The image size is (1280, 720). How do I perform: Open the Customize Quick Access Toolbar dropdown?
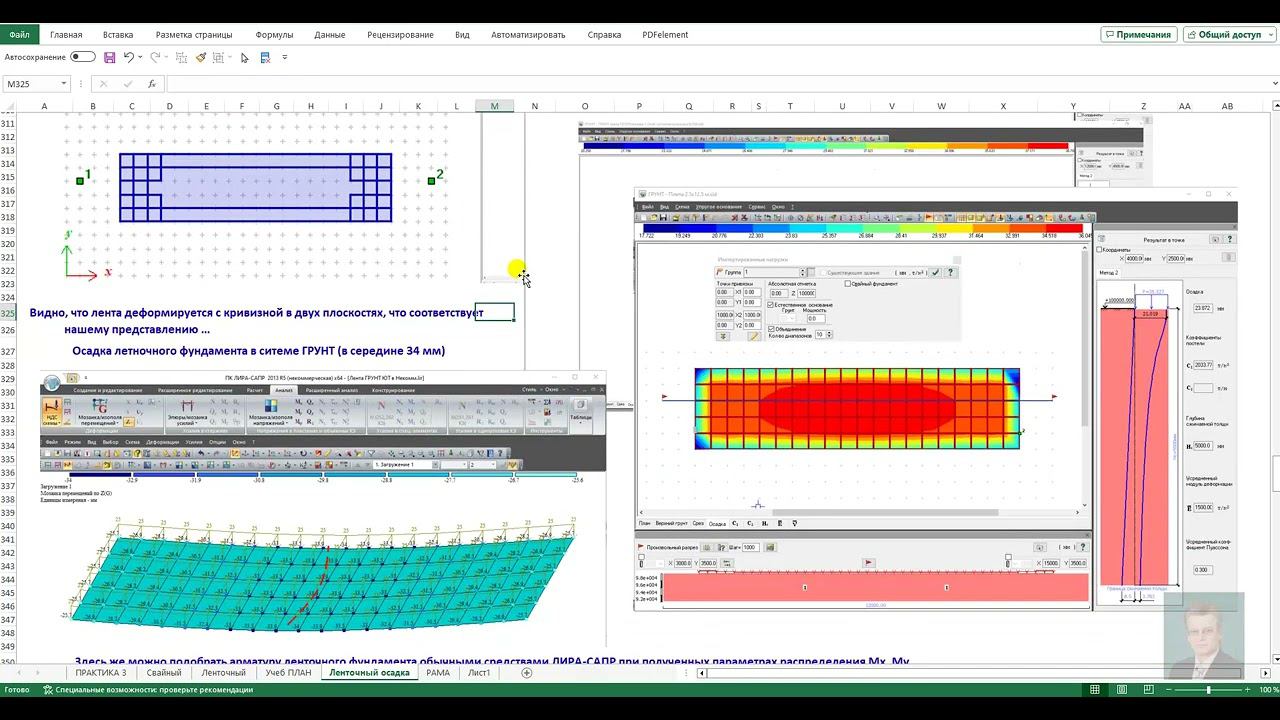tap(285, 58)
